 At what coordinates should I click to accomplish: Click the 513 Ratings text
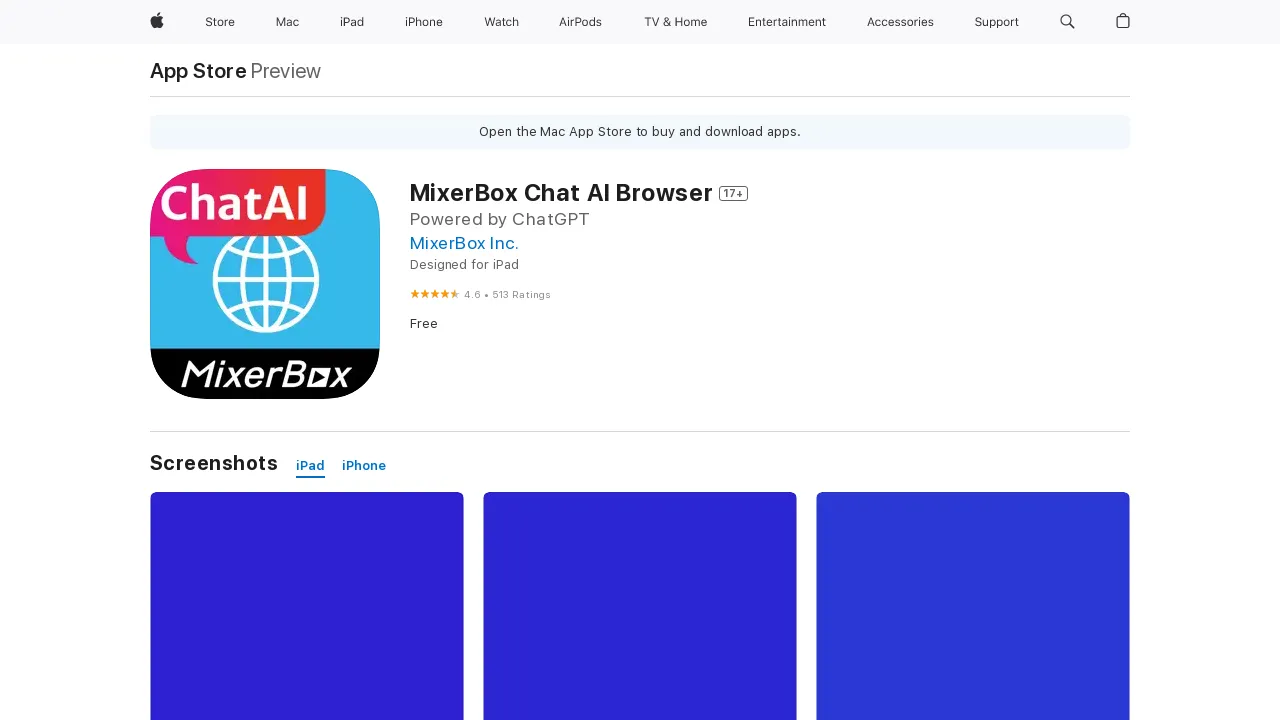click(522, 294)
